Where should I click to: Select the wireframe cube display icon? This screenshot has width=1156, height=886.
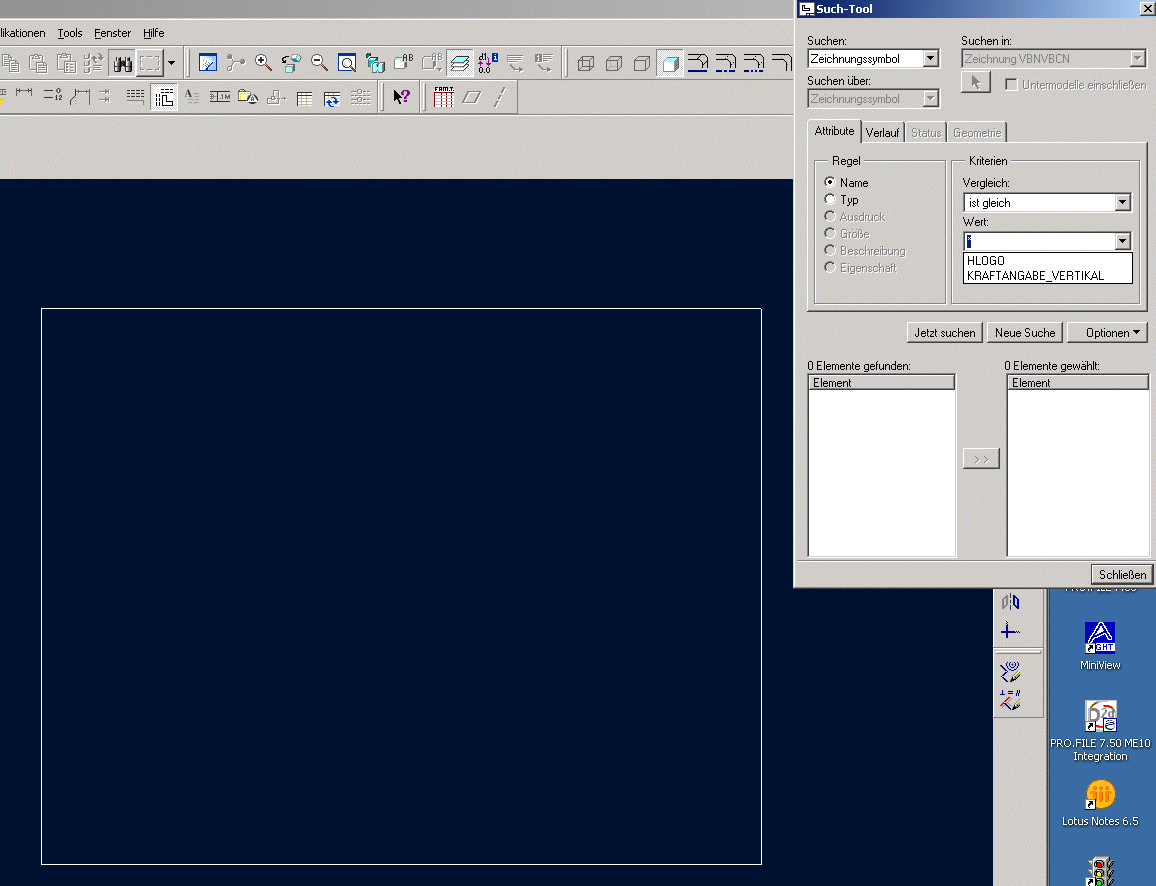(x=586, y=63)
